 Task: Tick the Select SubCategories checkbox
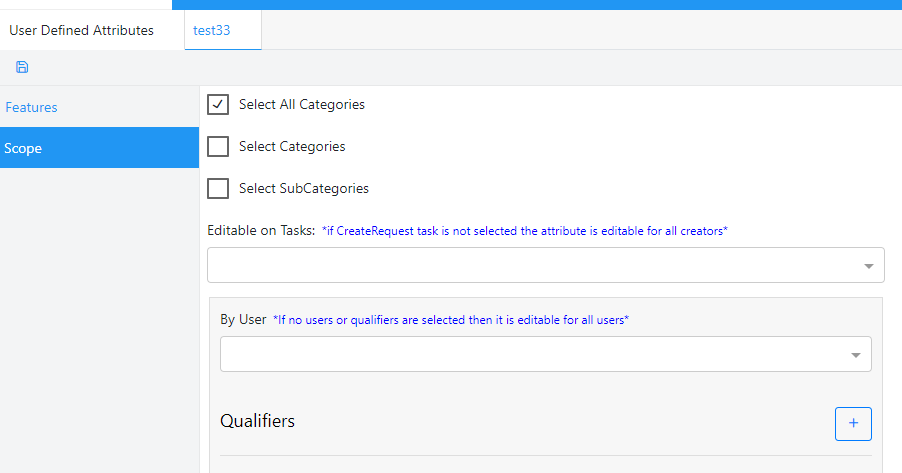click(x=218, y=188)
